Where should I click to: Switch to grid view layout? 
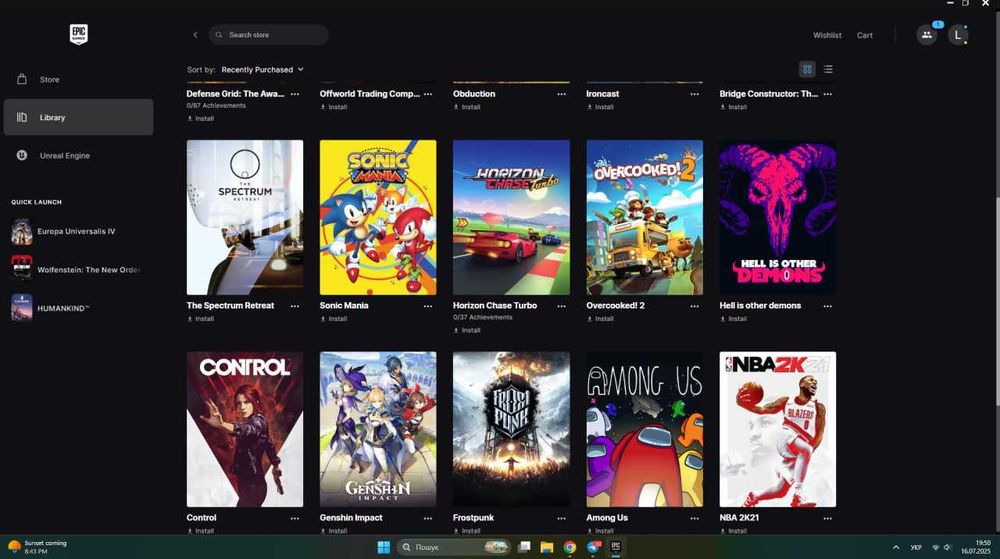807,69
